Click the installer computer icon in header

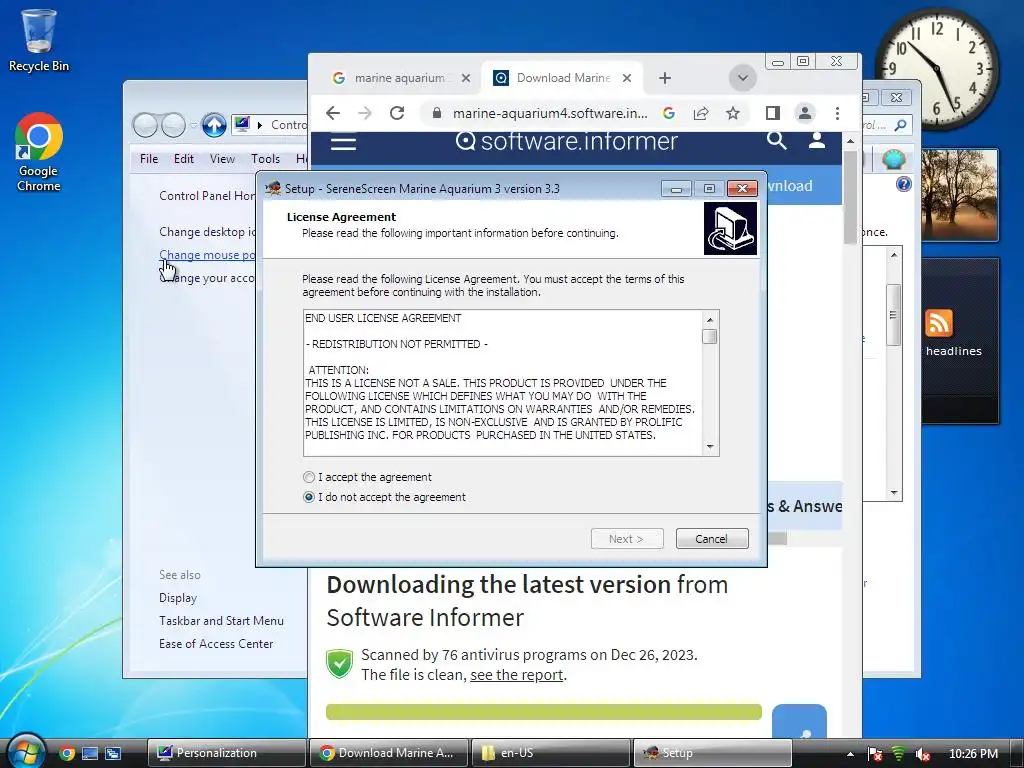pos(730,228)
